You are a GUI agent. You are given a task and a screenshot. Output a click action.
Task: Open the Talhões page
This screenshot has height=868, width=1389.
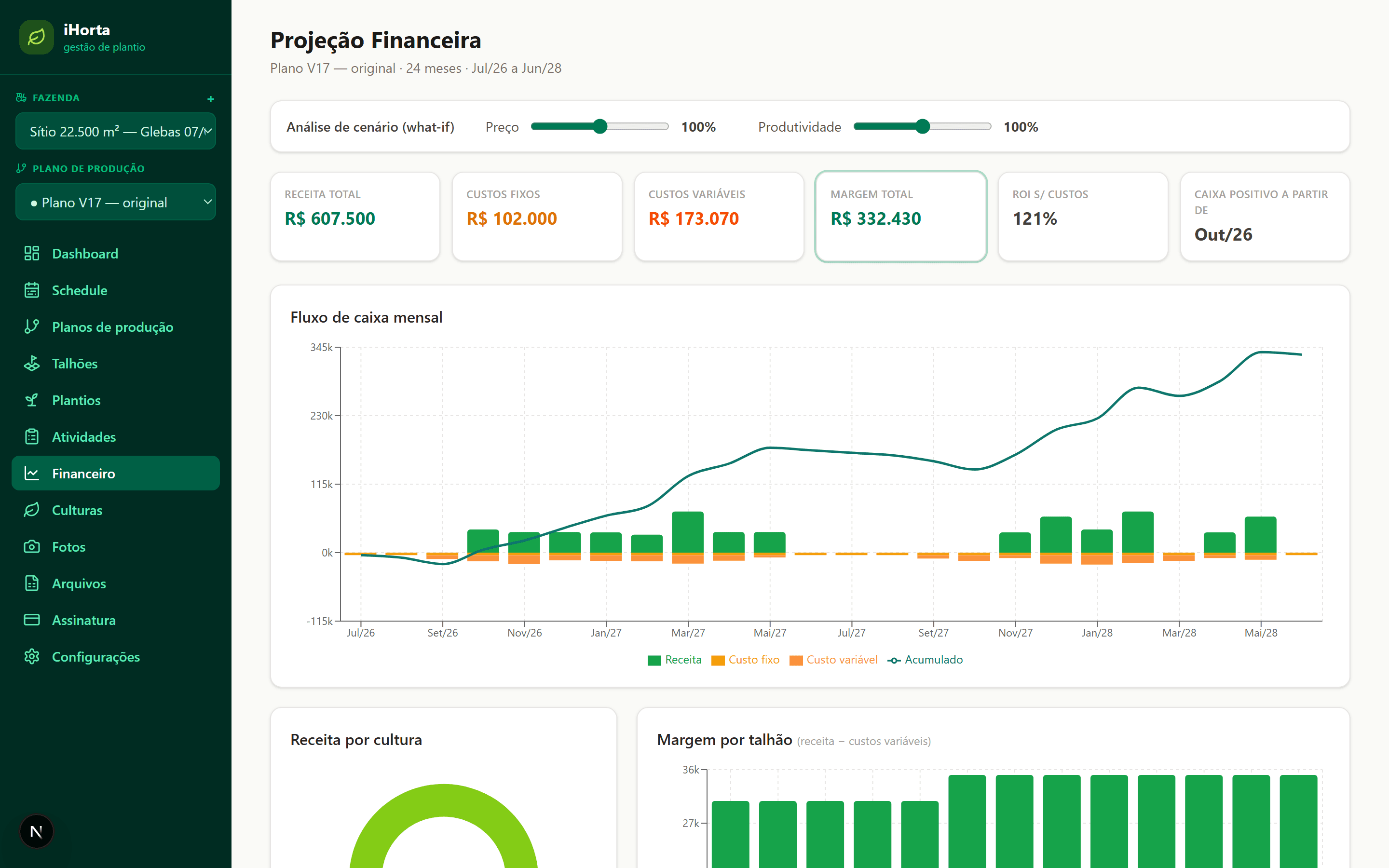click(116, 364)
